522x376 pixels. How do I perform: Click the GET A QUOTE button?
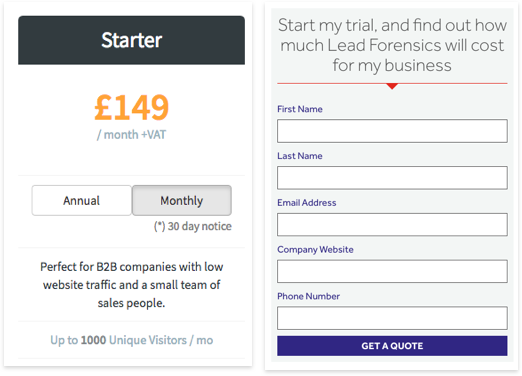[x=392, y=346]
